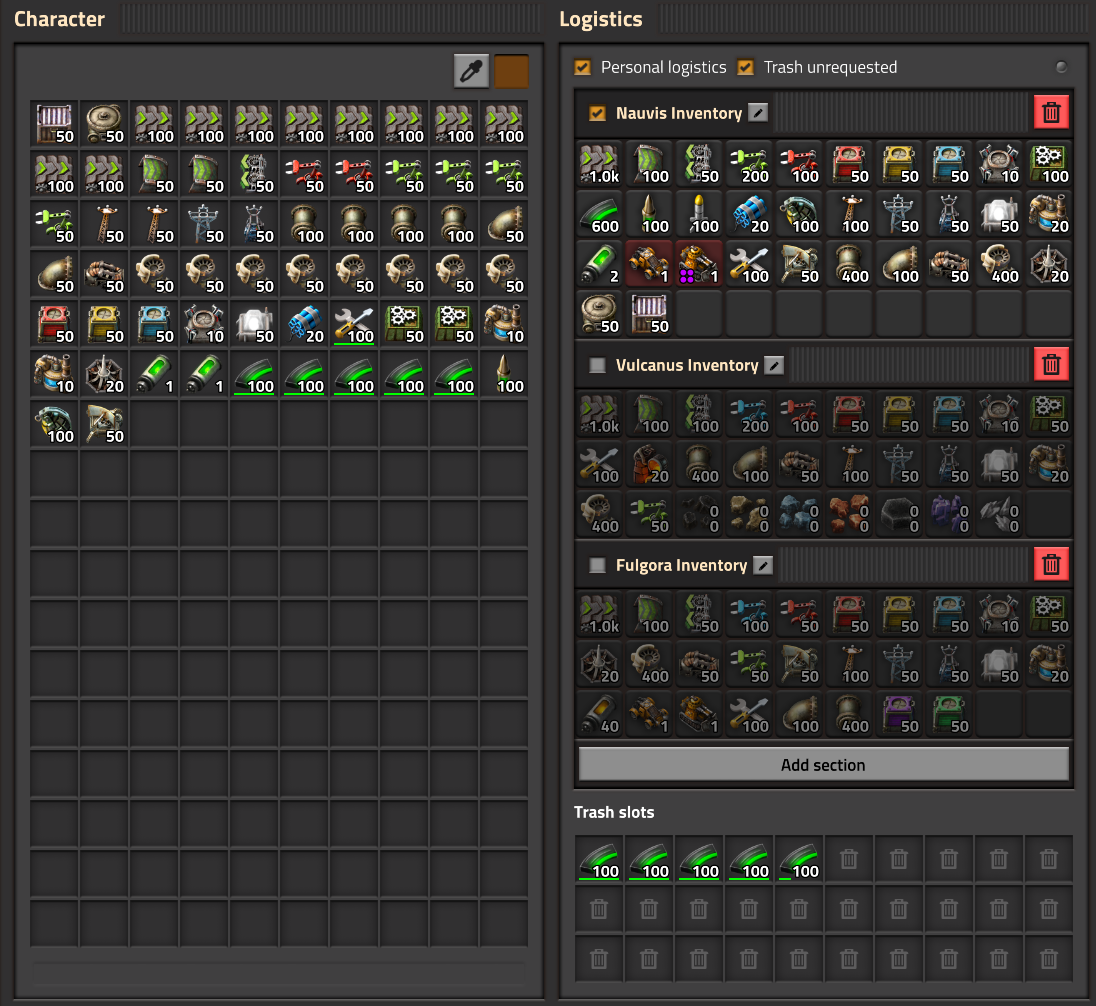Select the Nauvis lamp request of 50
The height and width of the screenshot is (1006, 1096).
pyautogui.click(x=1000, y=215)
